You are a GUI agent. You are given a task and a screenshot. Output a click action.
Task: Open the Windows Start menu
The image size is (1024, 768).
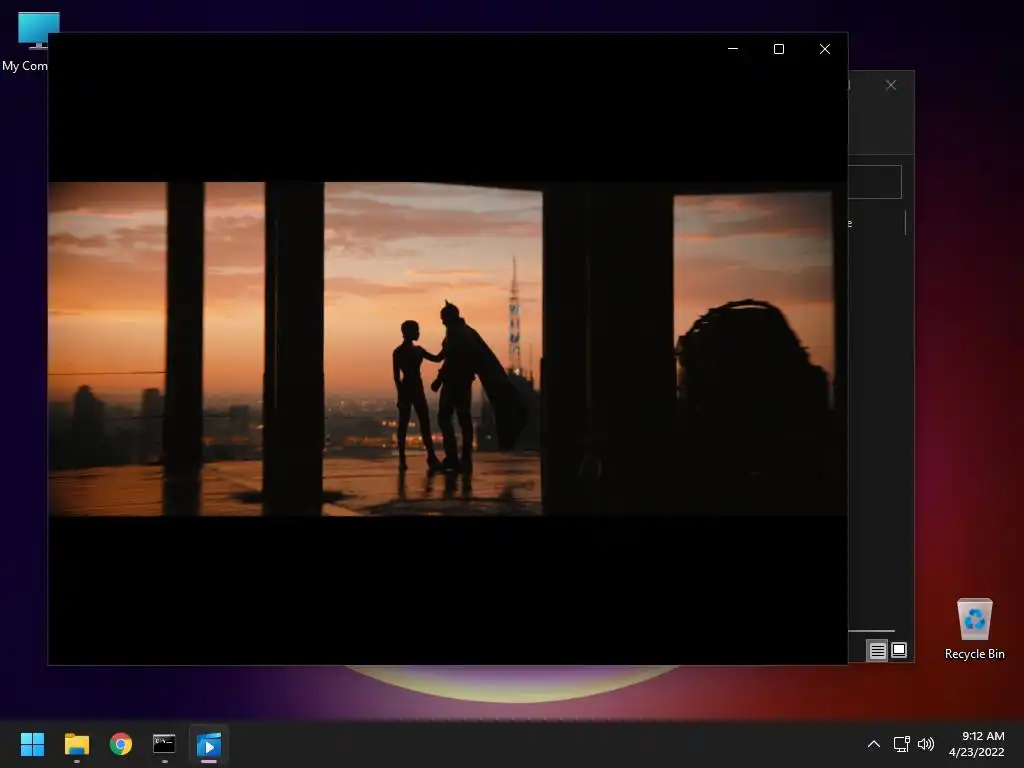tap(32, 744)
